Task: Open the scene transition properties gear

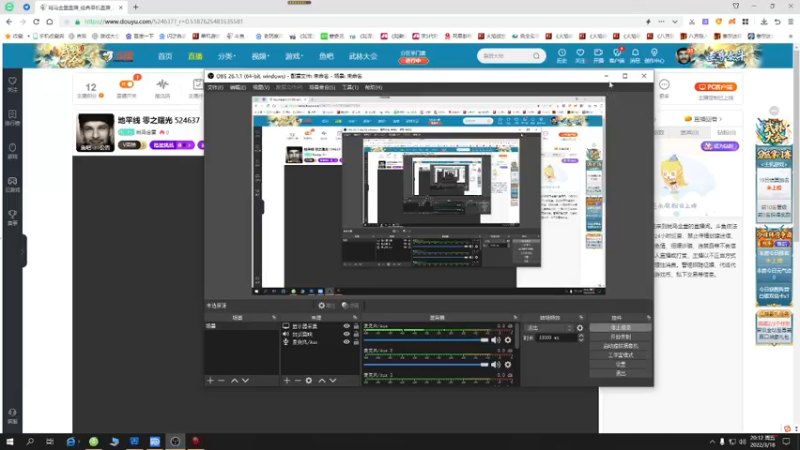Action: 580,328
